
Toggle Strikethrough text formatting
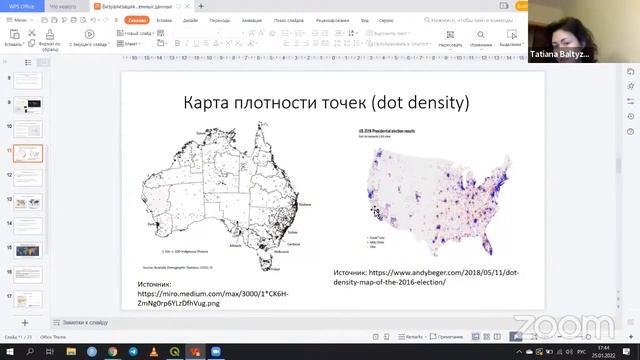tap(206, 43)
